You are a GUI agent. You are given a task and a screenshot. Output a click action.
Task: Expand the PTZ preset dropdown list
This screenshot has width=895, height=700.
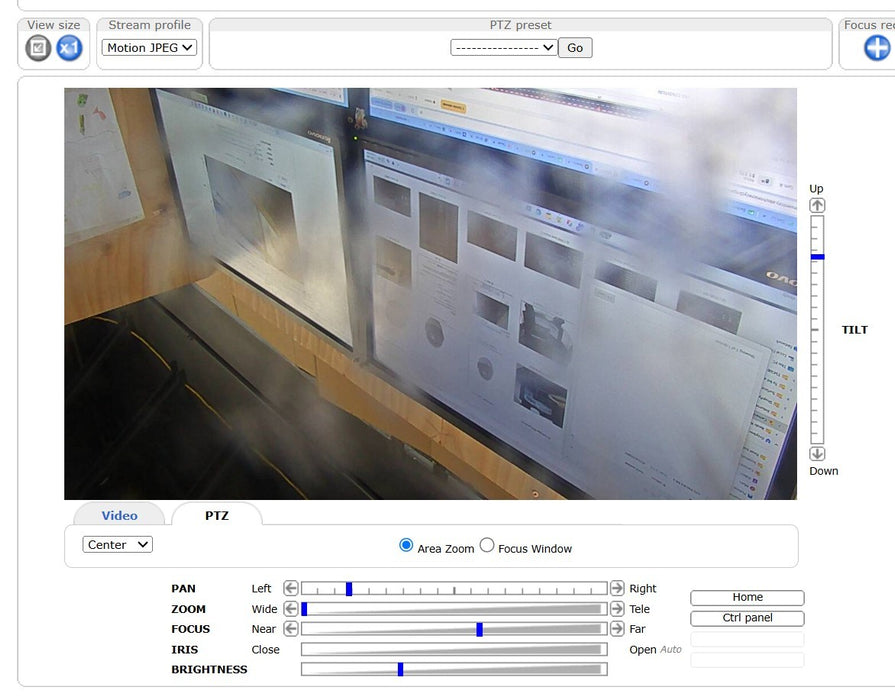[503, 47]
